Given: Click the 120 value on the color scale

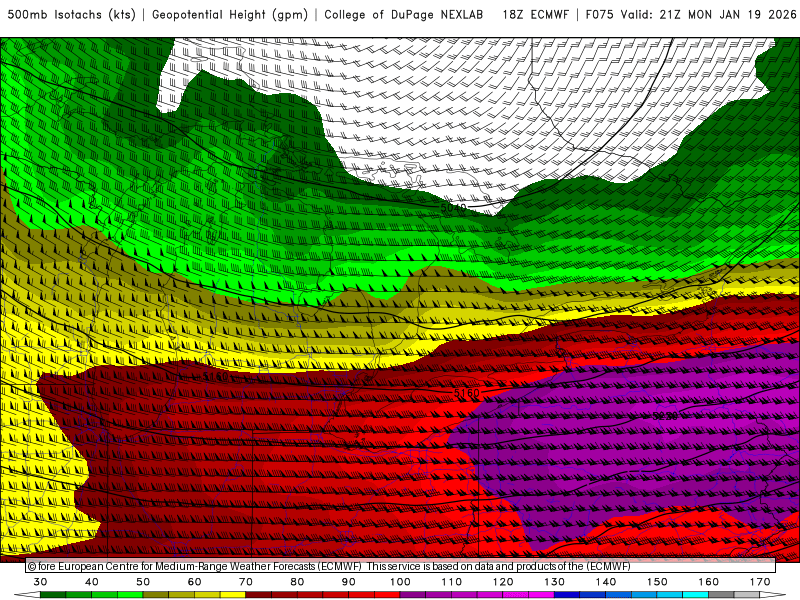Looking at the screenshot, I should (503, 582).
